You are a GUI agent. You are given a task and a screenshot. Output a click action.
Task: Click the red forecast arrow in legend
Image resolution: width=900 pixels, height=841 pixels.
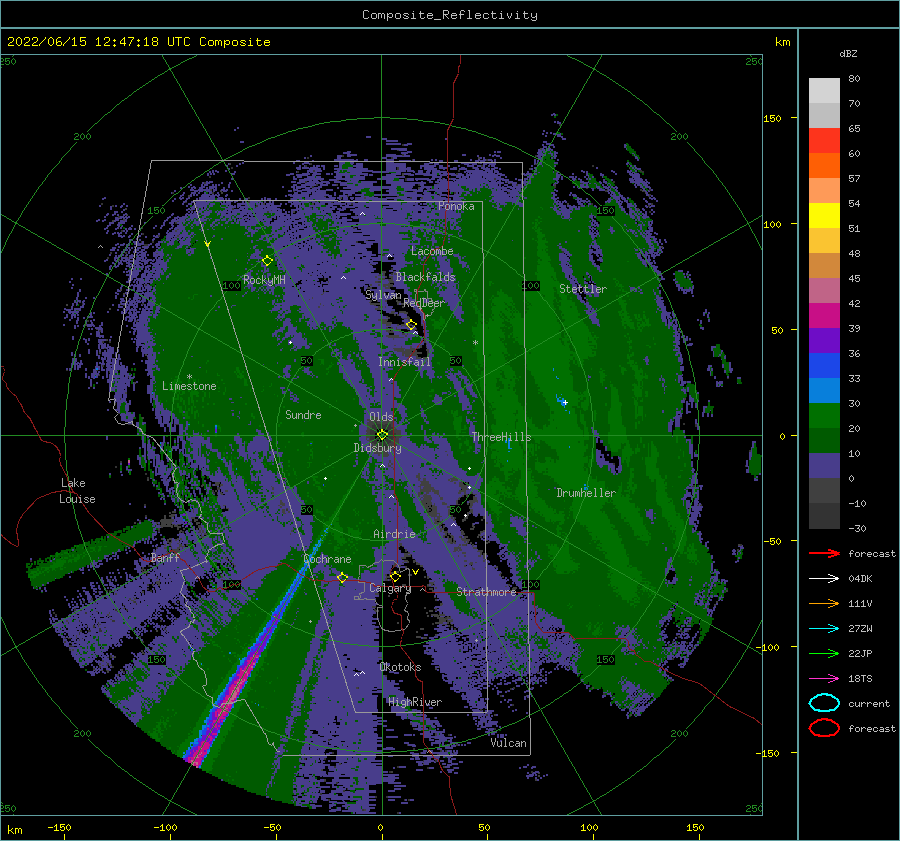[824, 553]
